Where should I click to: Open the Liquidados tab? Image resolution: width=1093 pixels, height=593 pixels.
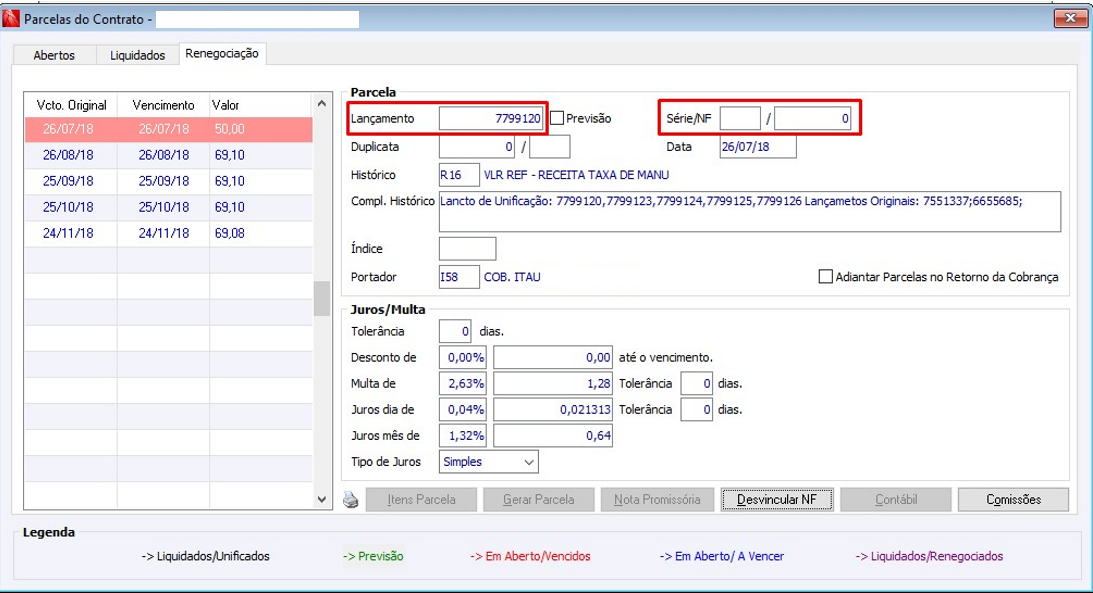point(137,55)
